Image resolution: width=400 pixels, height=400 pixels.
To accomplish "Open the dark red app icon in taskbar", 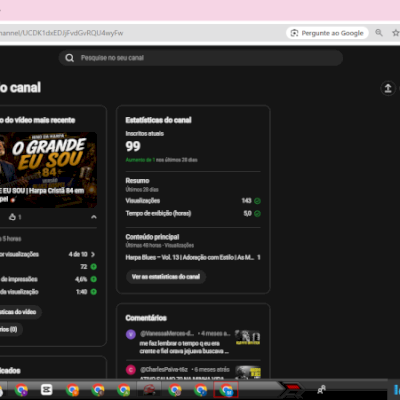I will [x=149, y=389].
